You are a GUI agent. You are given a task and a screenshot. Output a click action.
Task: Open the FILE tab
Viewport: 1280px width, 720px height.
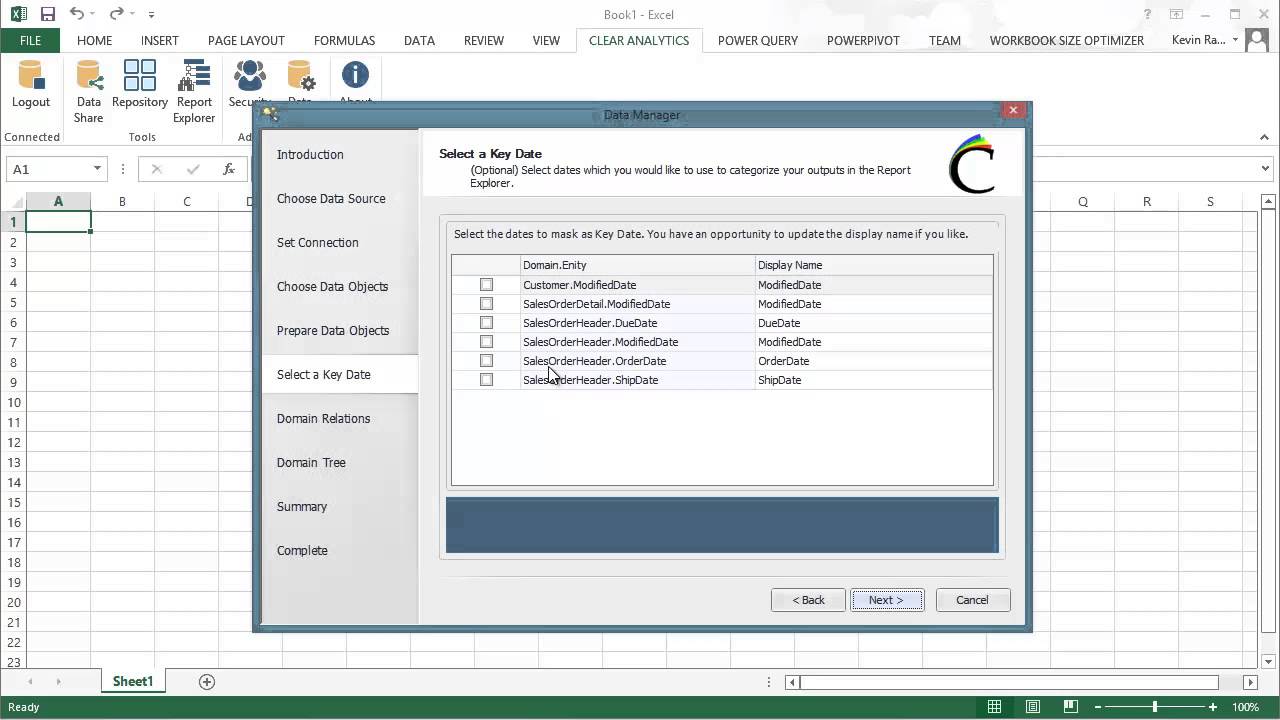click(x=30, y=40)
